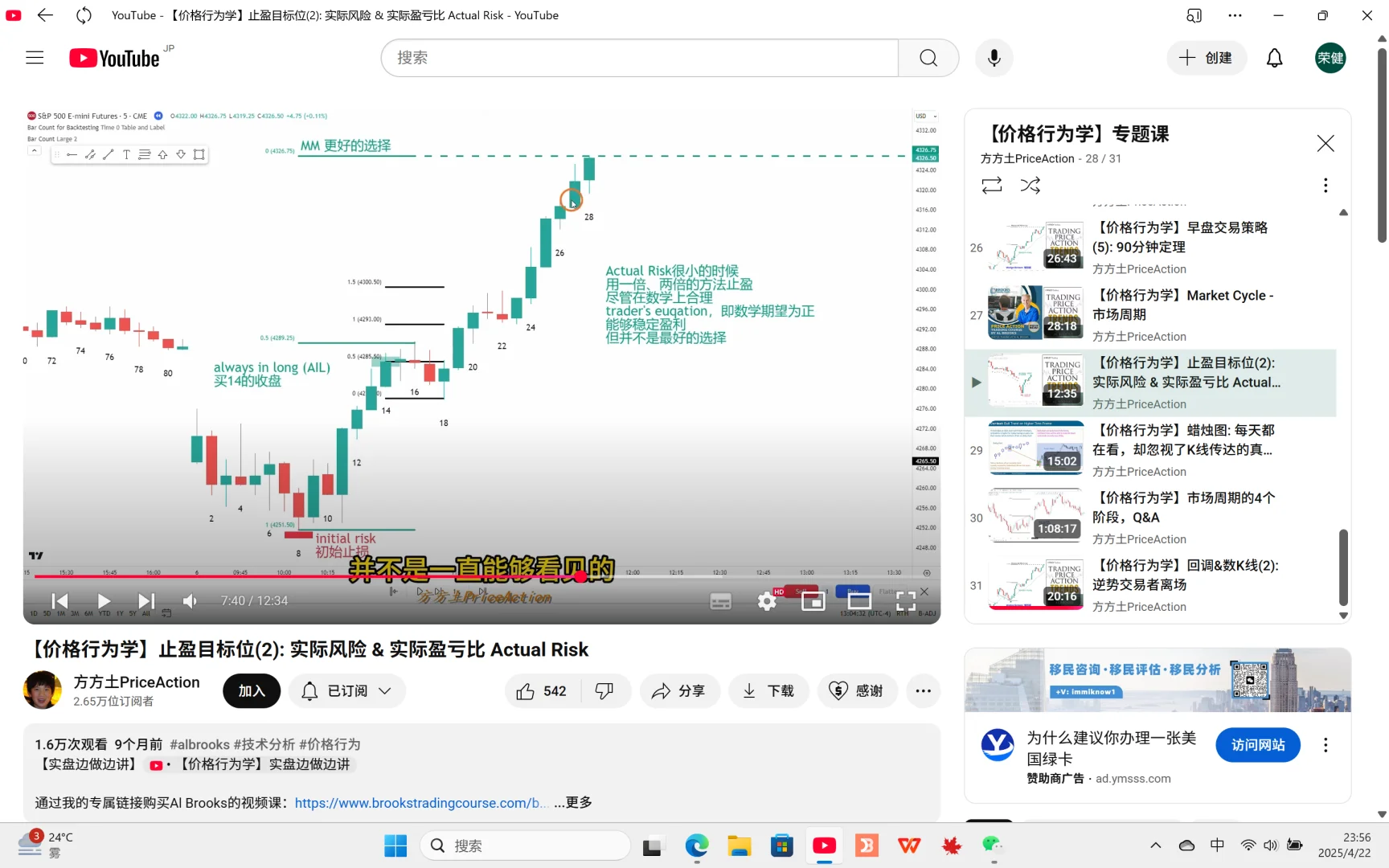
Task: Open the 方方土PriceAction channel name link
Action: point(137,682)
